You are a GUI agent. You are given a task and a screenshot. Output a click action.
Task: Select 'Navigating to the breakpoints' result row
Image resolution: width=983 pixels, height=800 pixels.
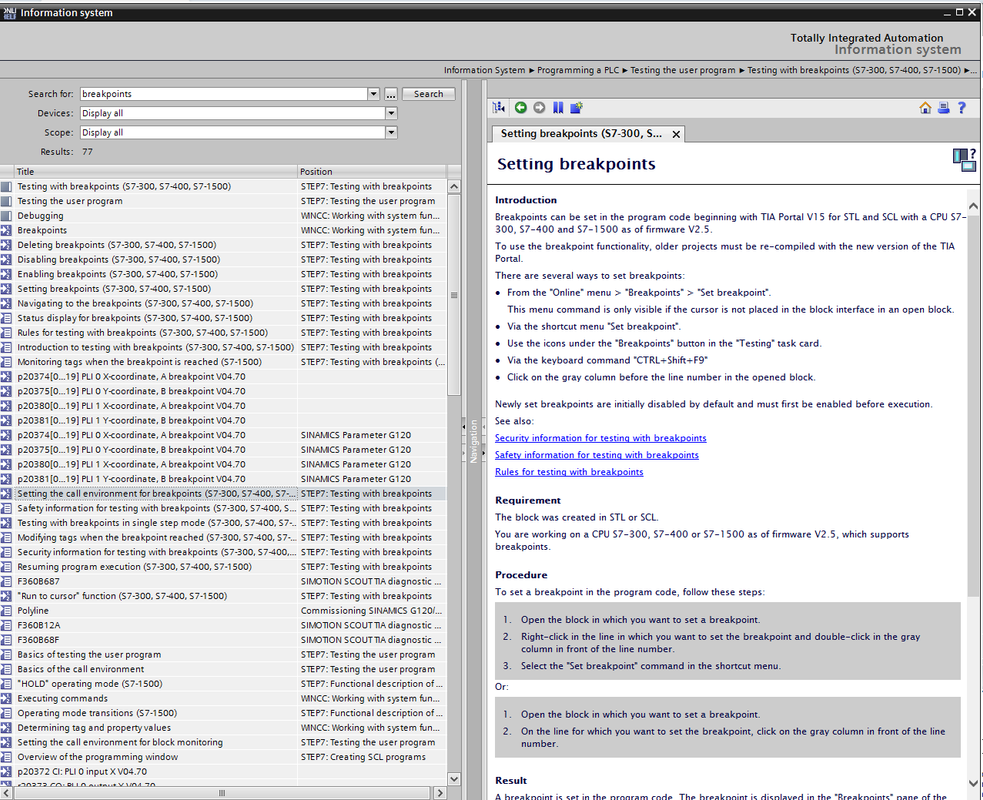coord(224,303)
